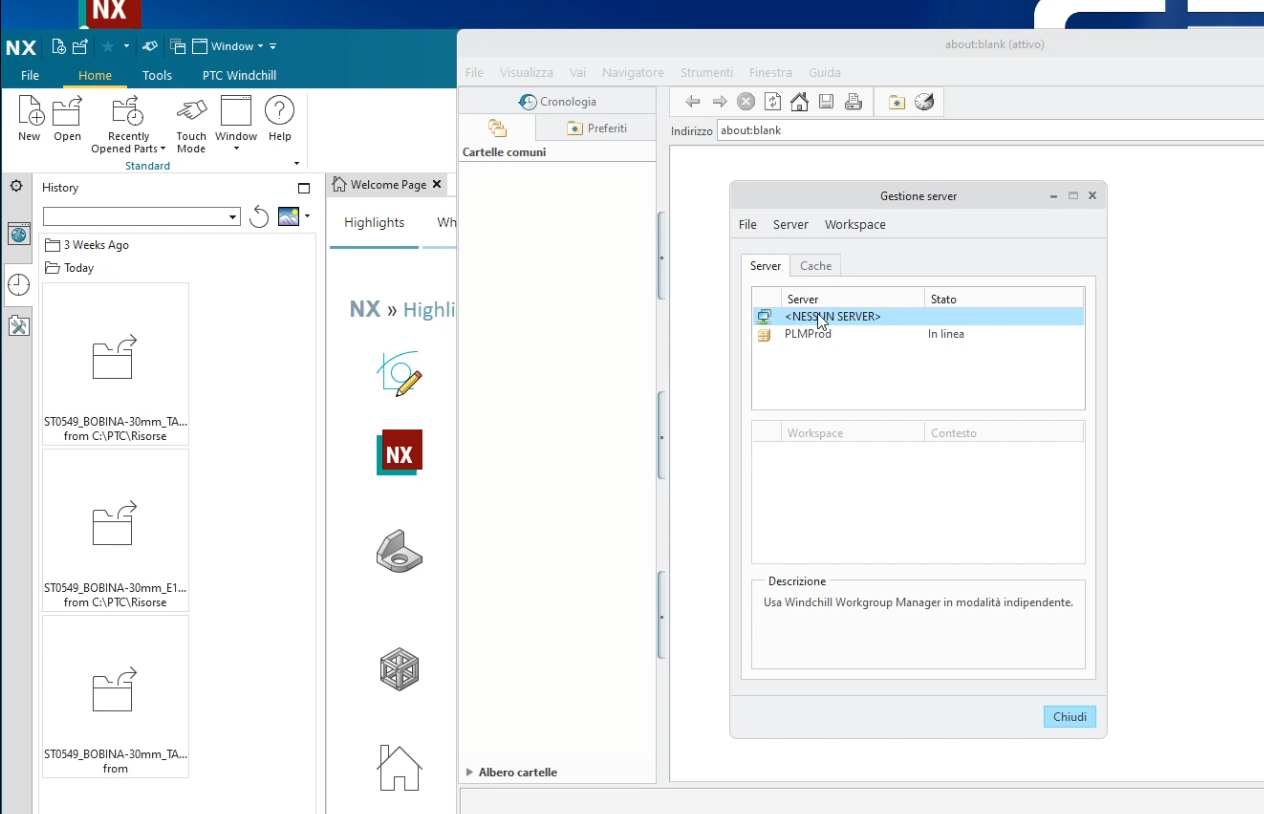
Task: Click the Chiudi button
Action: pos(1069,716)
